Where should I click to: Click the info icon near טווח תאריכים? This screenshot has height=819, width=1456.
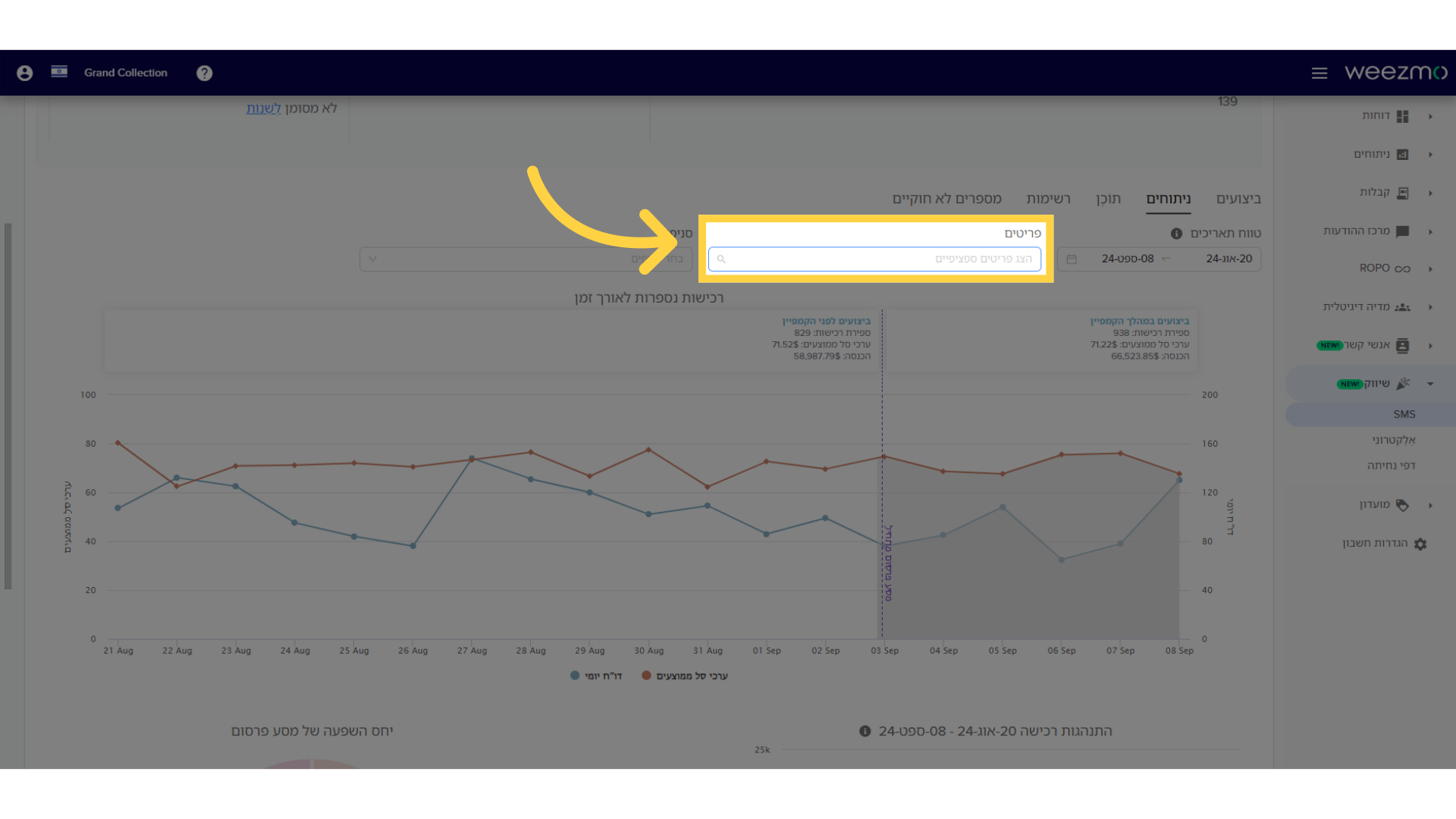[1176, 234]
